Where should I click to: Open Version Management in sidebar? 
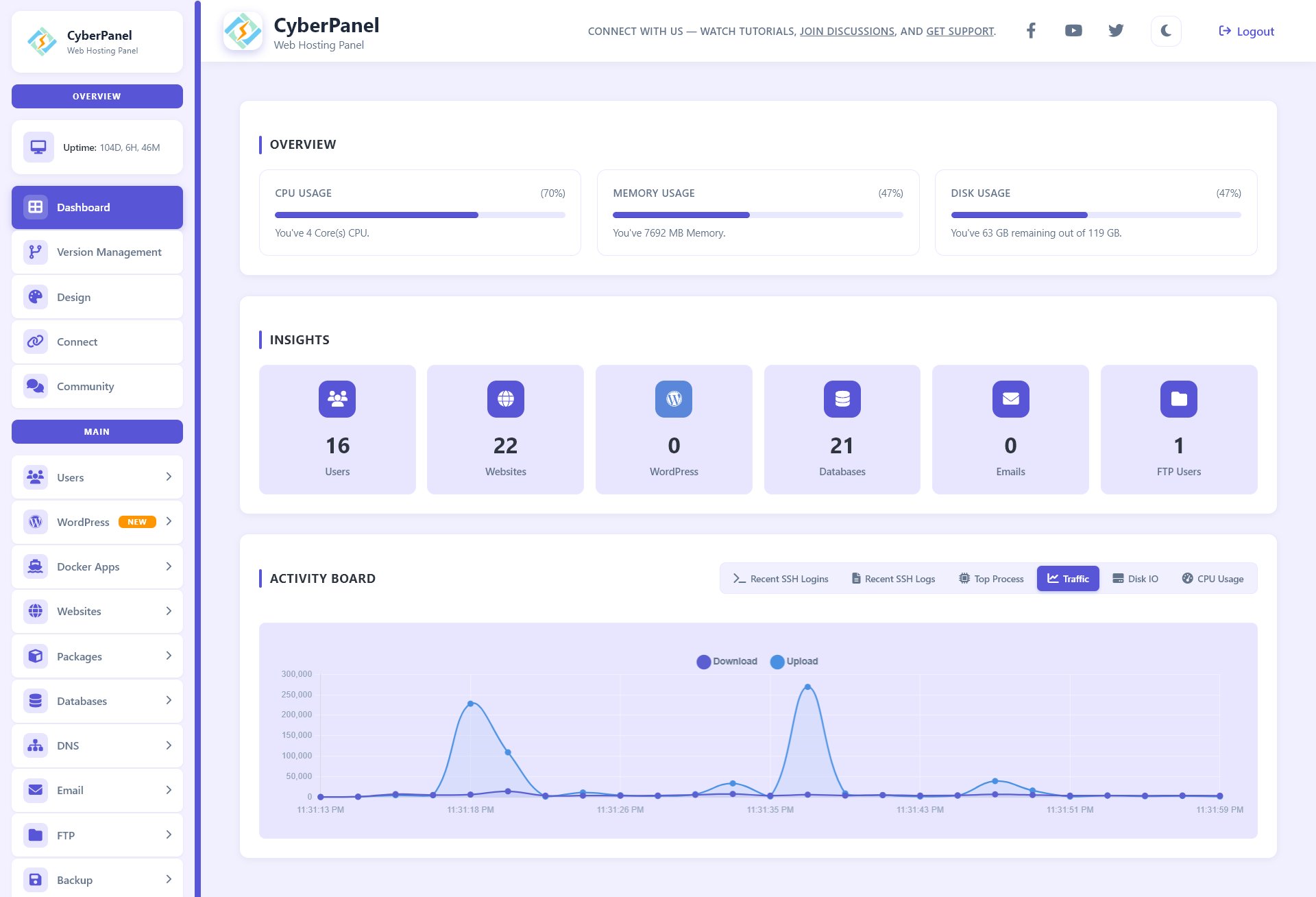(x=97, y=252)
